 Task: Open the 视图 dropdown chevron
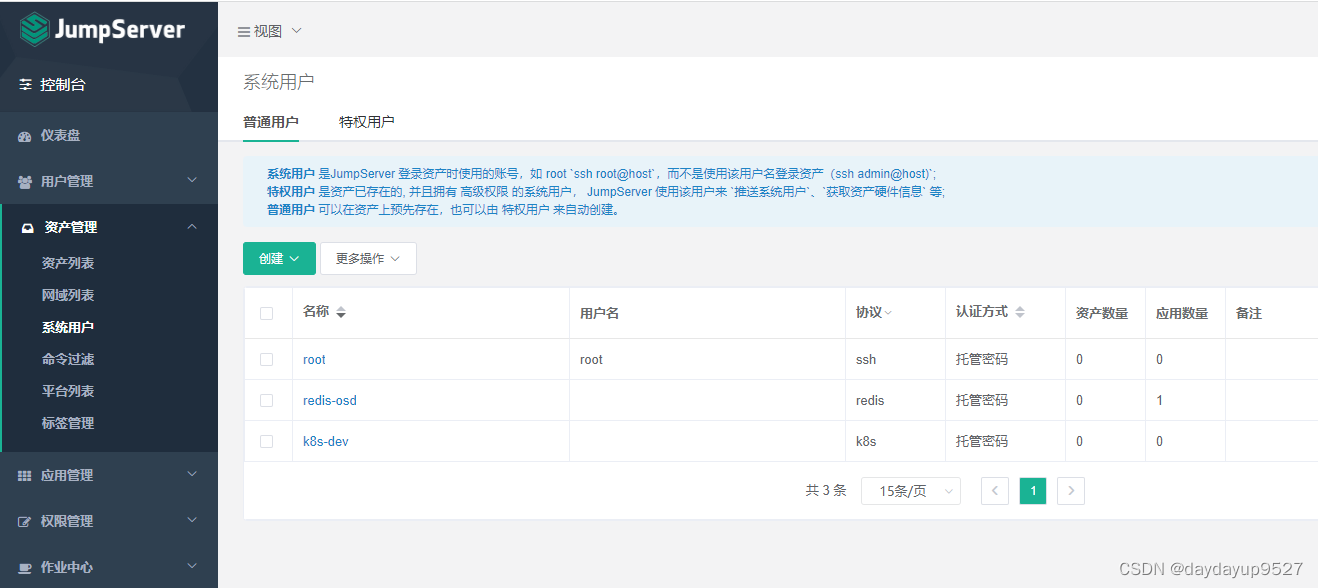click(296, 31)
